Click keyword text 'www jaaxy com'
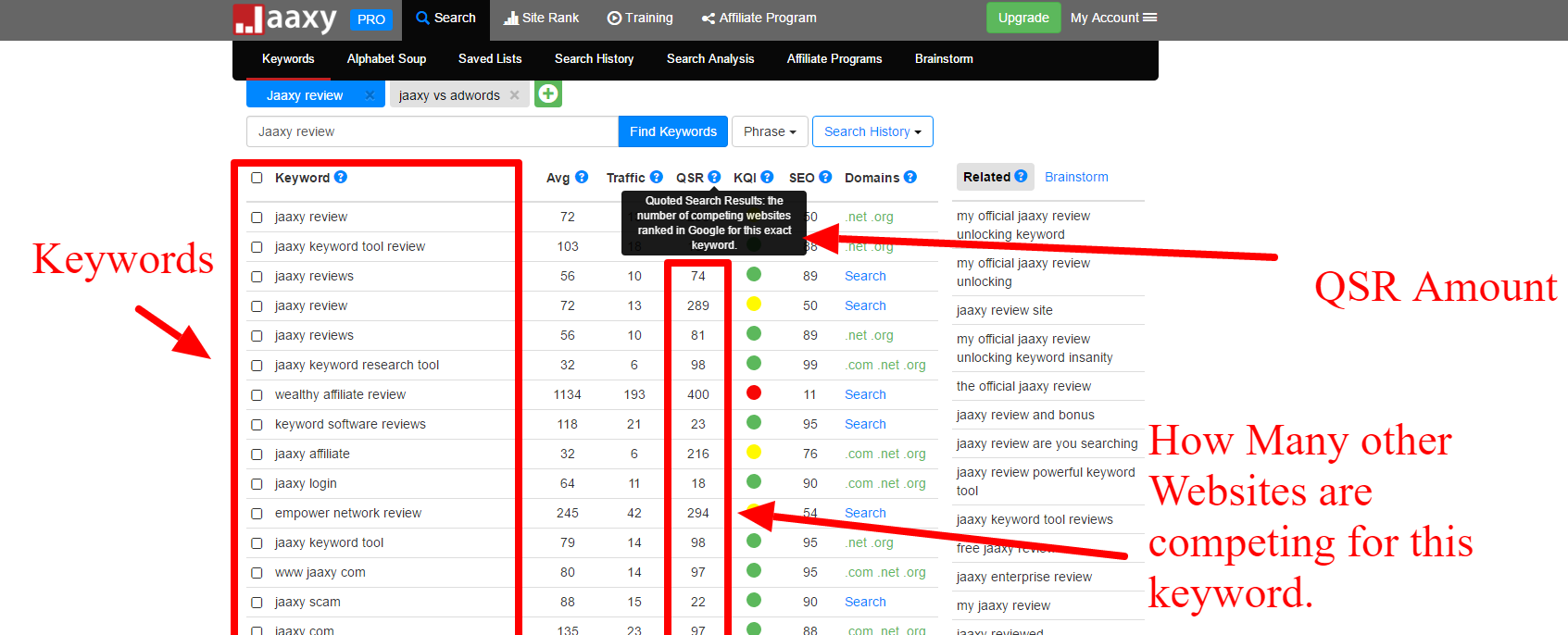 320,572
